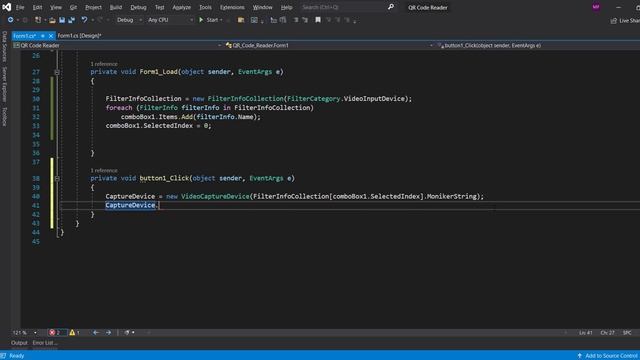
Task: Open the Any CPU platform dropdown
Action: coord(170,20)
